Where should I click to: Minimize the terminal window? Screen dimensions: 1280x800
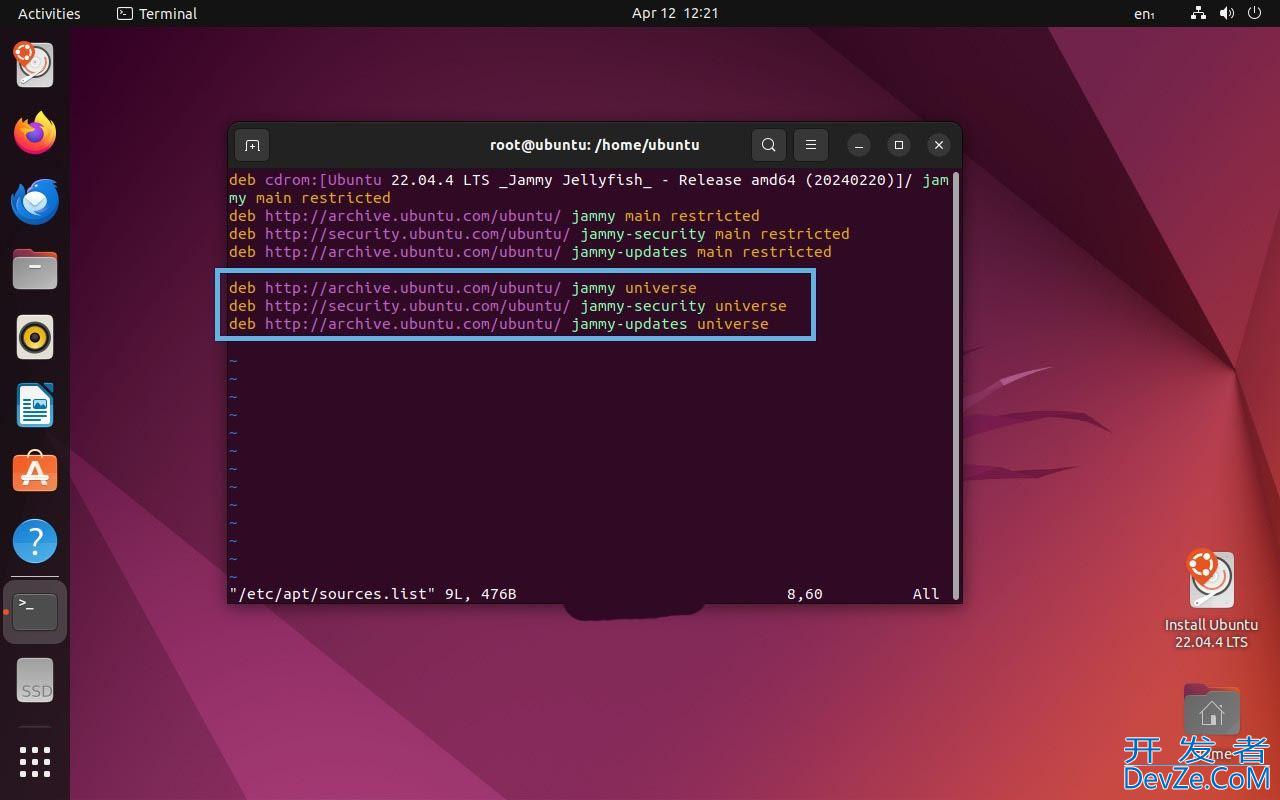[859, 145]
